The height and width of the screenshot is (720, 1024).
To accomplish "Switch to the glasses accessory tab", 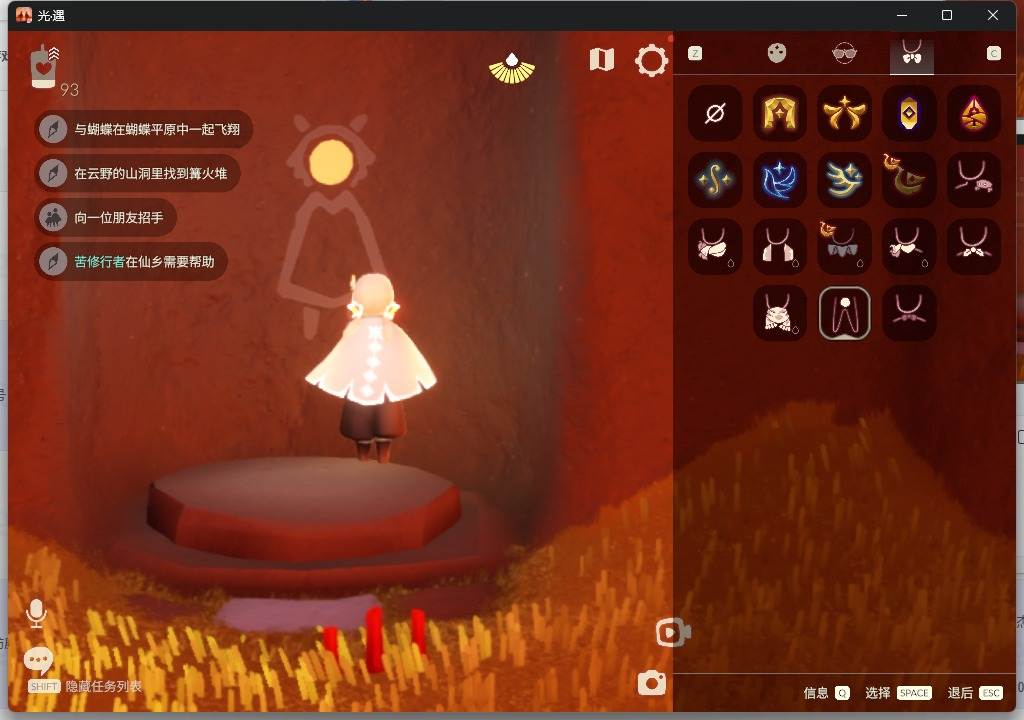I will click(x=844, y=54).
